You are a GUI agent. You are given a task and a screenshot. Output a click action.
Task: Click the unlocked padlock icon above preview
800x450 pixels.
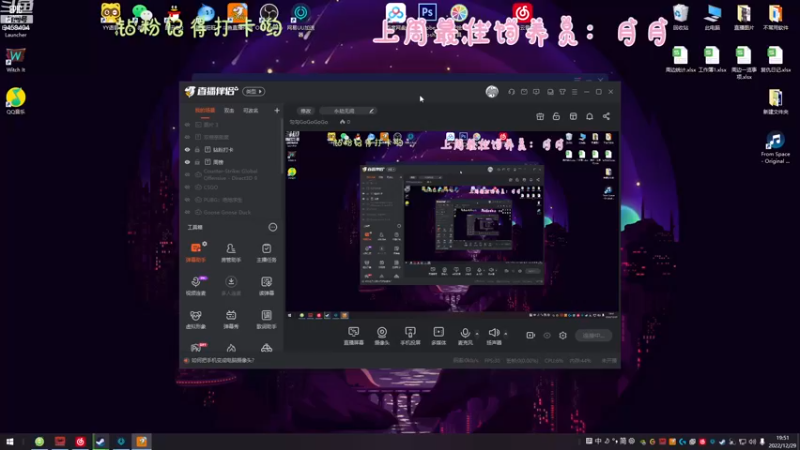[x=556, y=116]
